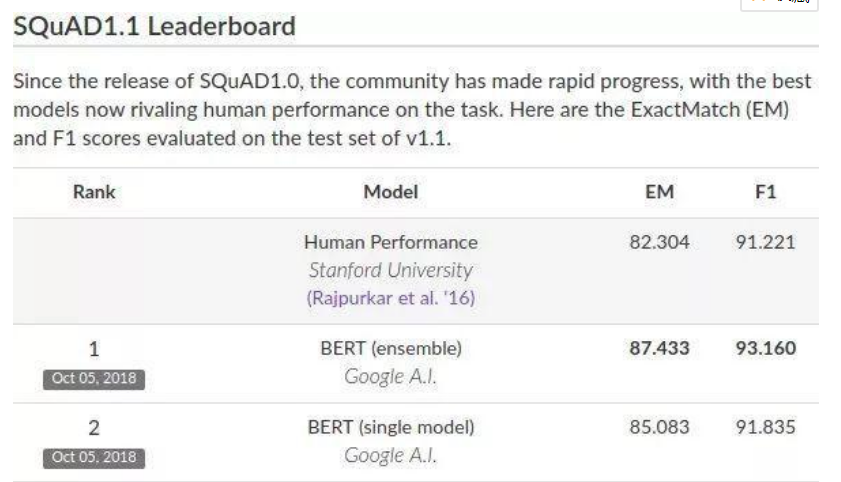Image resolution: width=841 pixels, height=482 pixels.
Task: Select the Model column header
Action: pos(390,192)
